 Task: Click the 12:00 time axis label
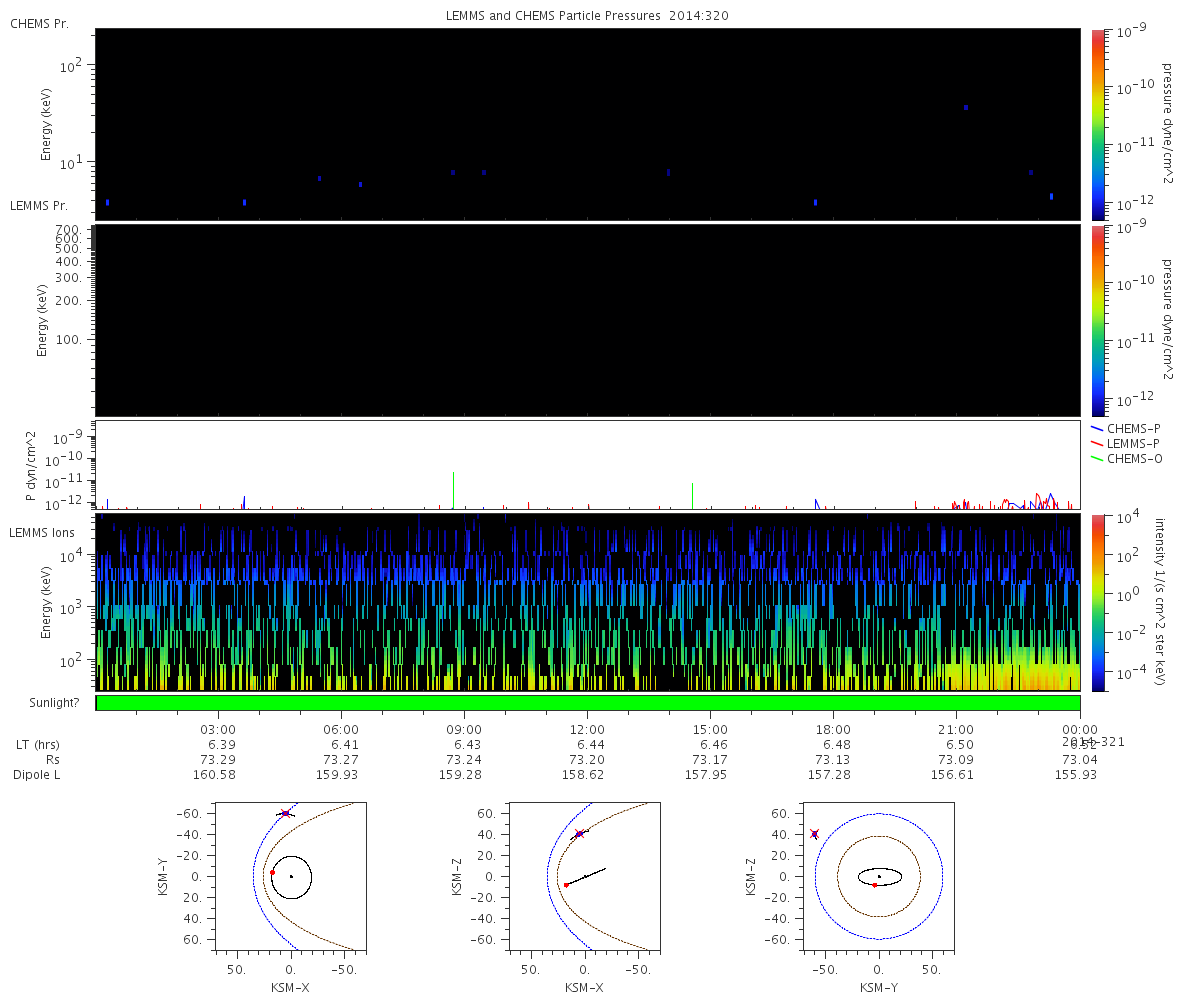tap(587, 729)
